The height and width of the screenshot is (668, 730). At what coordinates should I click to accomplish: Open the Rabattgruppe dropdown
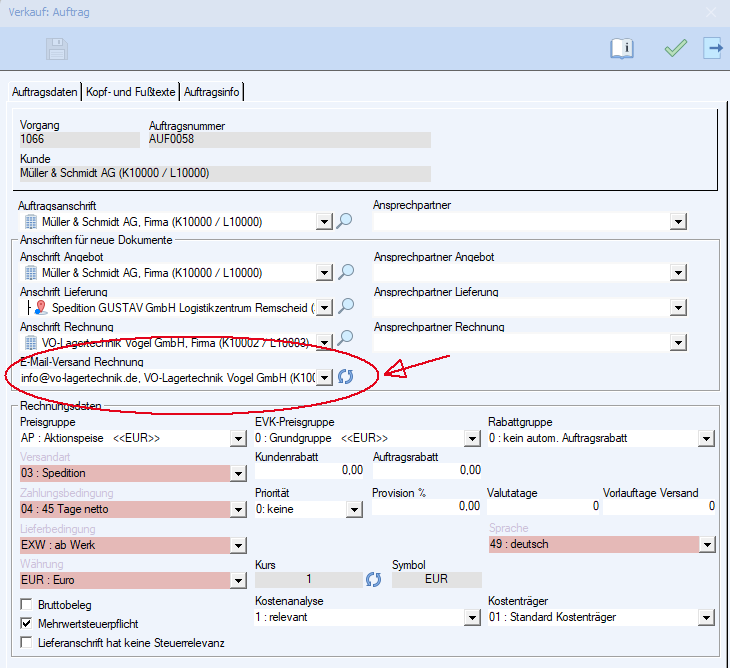[x=708, y=438]
